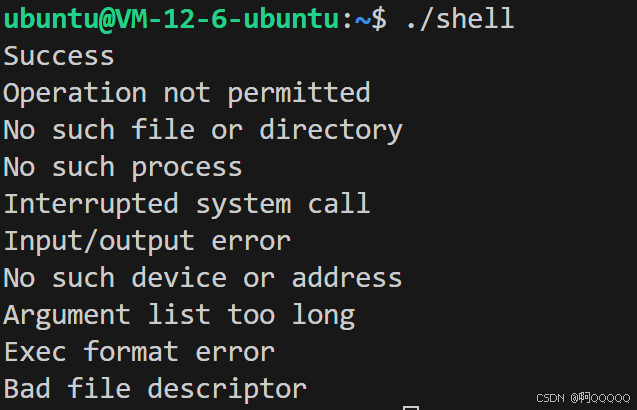Click the 'Bad file descriptor' line

155,389
